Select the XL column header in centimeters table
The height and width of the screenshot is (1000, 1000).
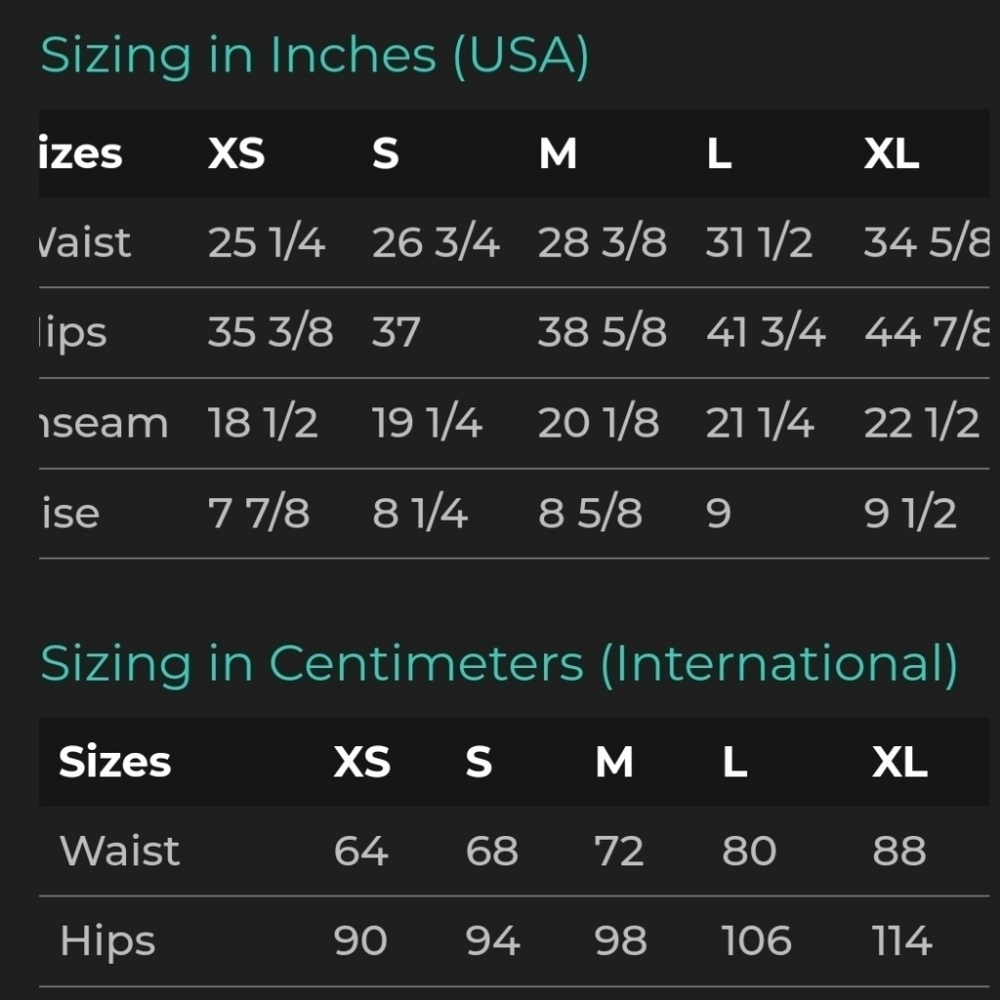(899, 762)
